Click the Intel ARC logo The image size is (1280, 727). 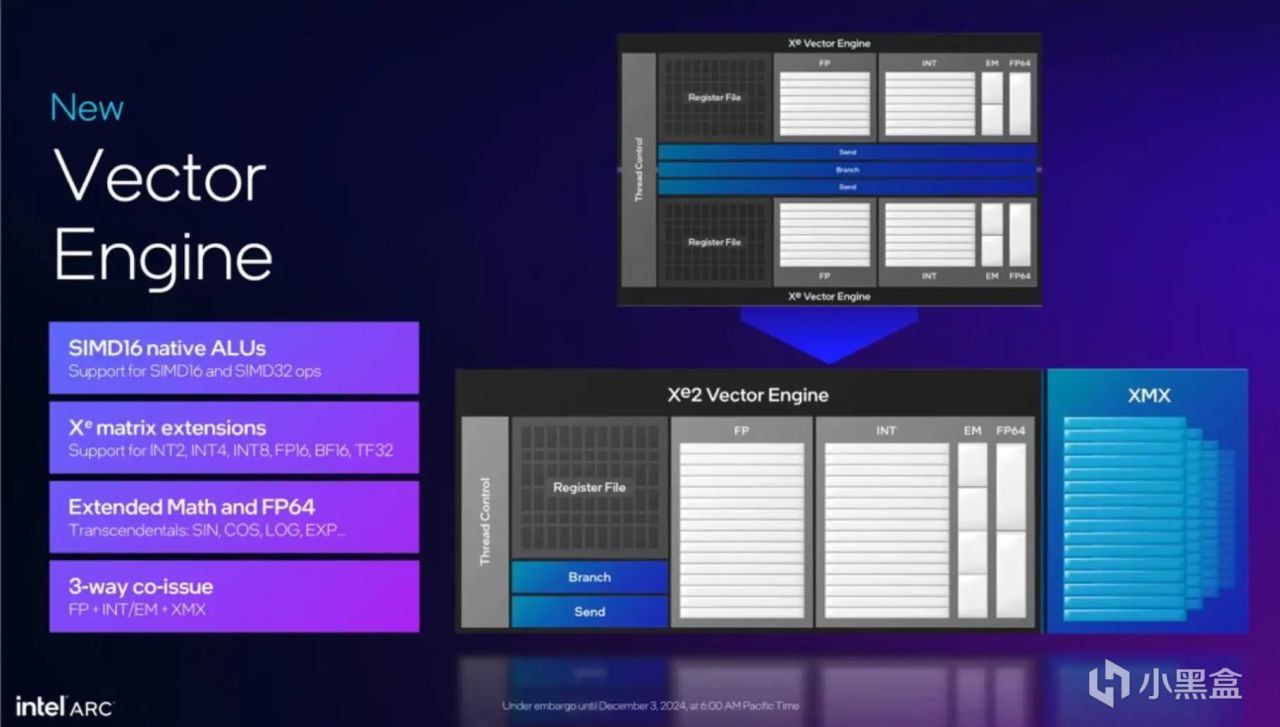click(64, 707)
